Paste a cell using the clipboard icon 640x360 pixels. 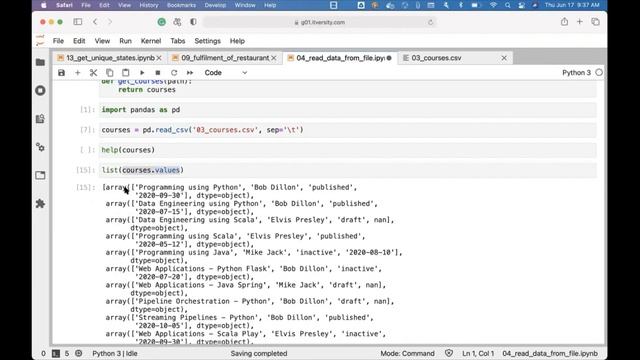pyautogui.click(x=126, y=73)
